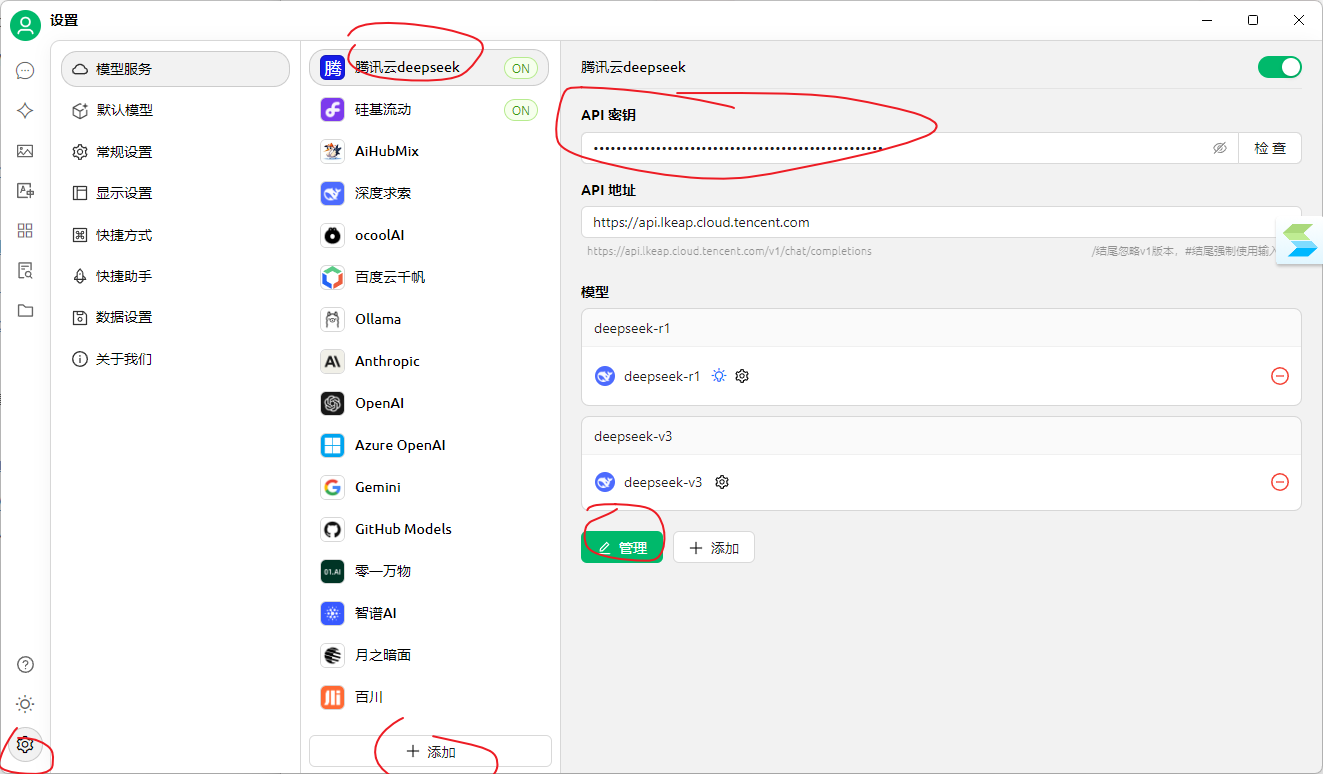Image resolution: width=1323 pixels, height=774 pixels.
Task: Select the Azure OpenAI provider
Action: click(429, 445)
